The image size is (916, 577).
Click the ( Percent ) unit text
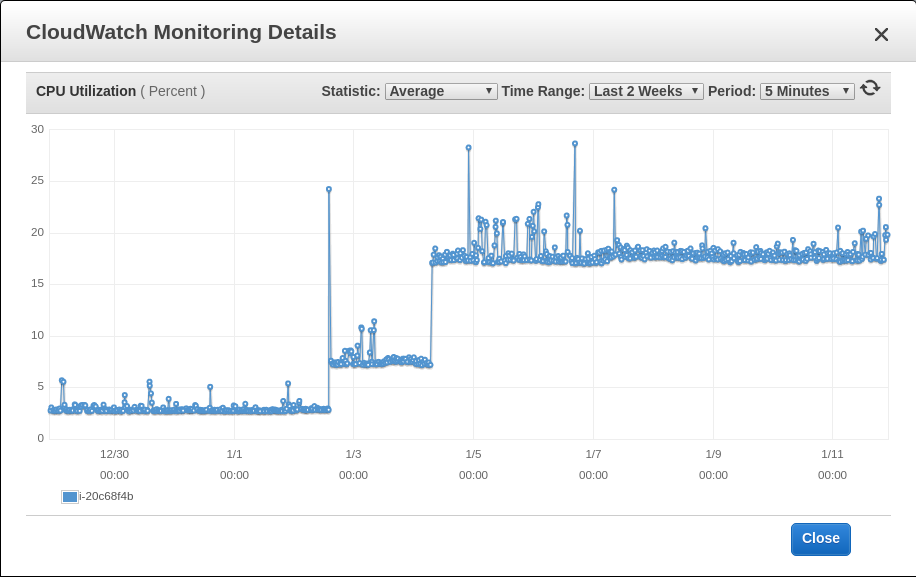172,91
